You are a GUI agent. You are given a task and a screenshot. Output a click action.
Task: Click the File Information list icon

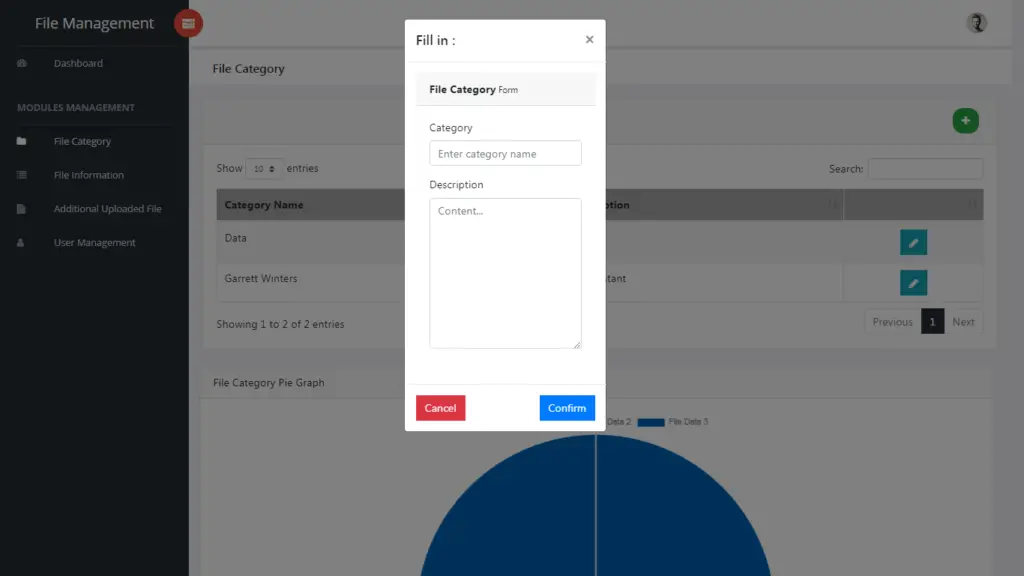click(x=22, y=176)
